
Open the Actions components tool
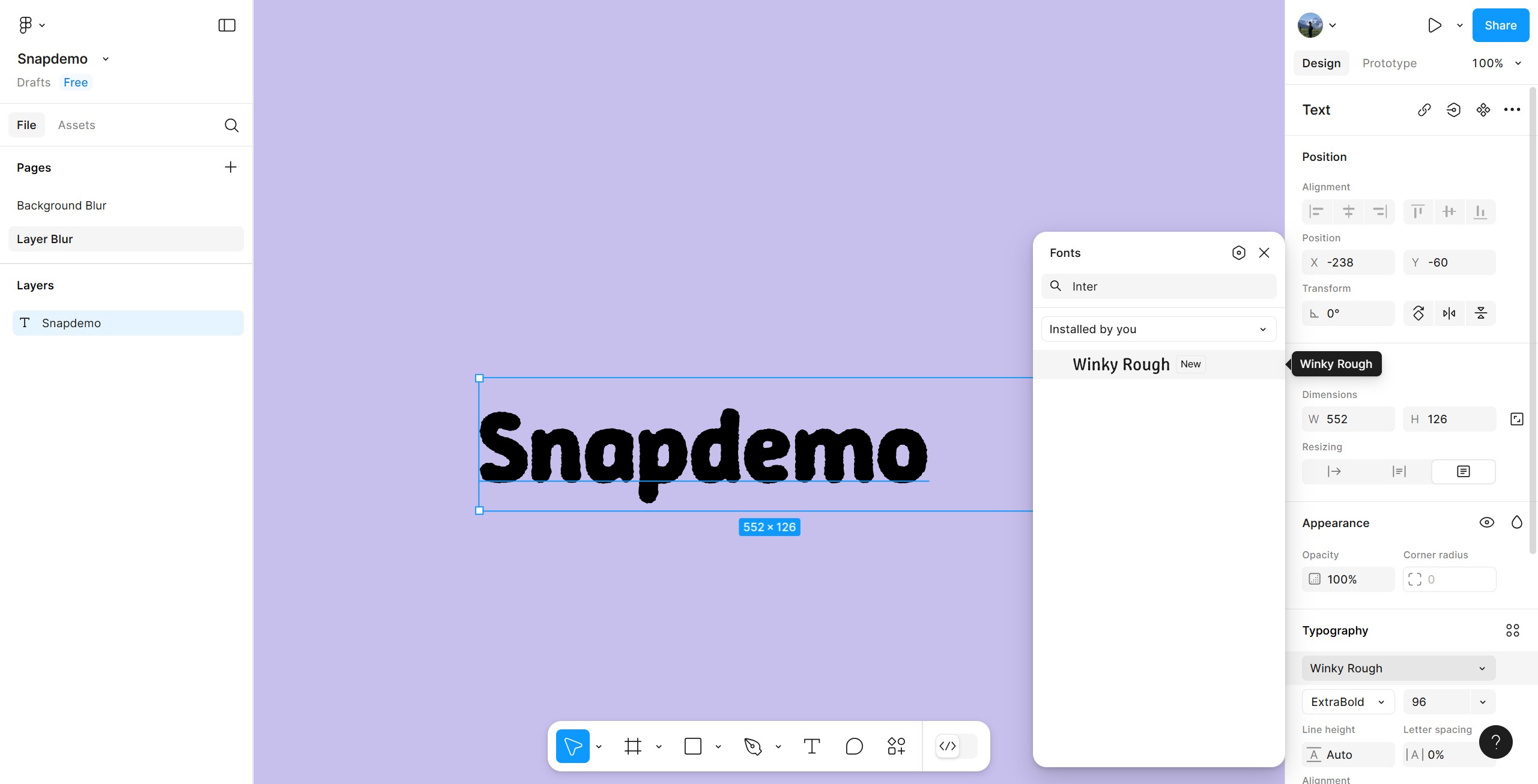pyautogui.click(x=896, y=746)
